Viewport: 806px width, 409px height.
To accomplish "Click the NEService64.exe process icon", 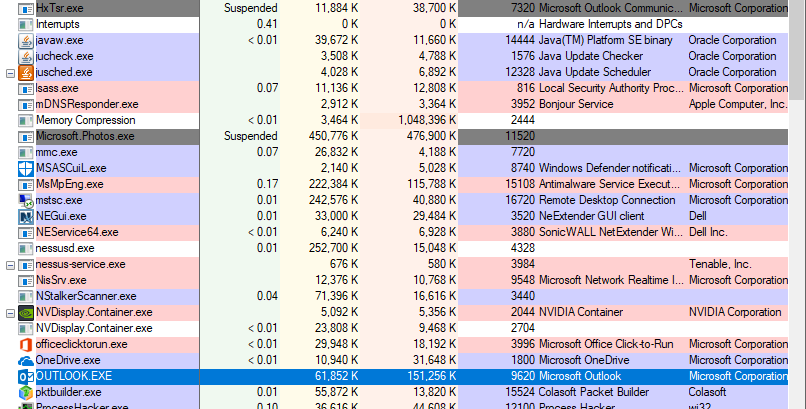I will click(x=26, y=233).
